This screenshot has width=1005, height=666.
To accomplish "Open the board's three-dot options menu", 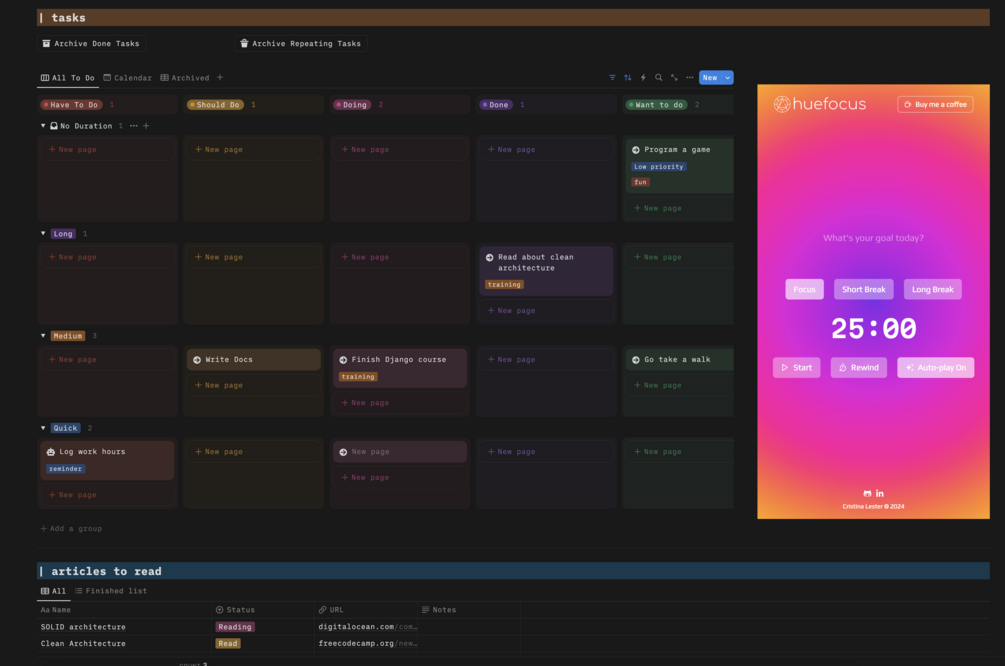I will point(690,78).
